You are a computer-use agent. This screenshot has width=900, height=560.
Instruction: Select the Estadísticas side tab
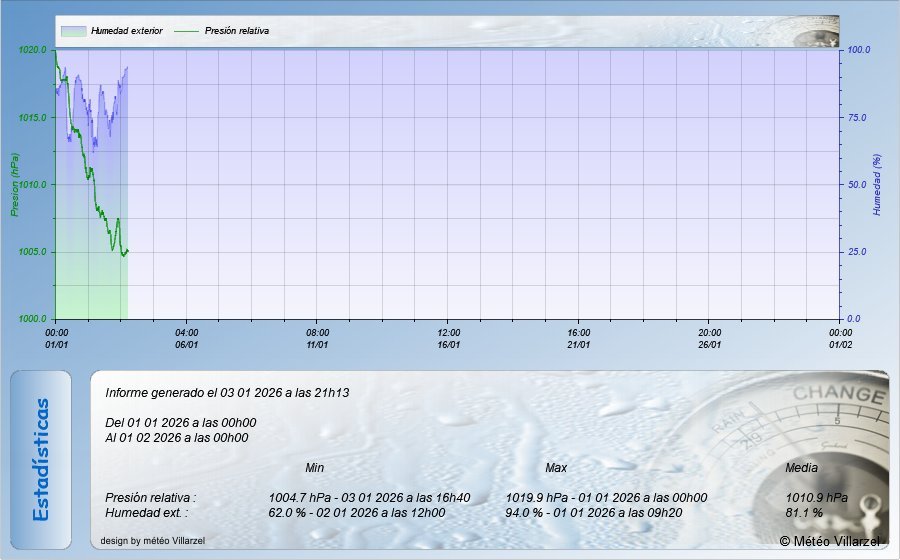[41, 460]
